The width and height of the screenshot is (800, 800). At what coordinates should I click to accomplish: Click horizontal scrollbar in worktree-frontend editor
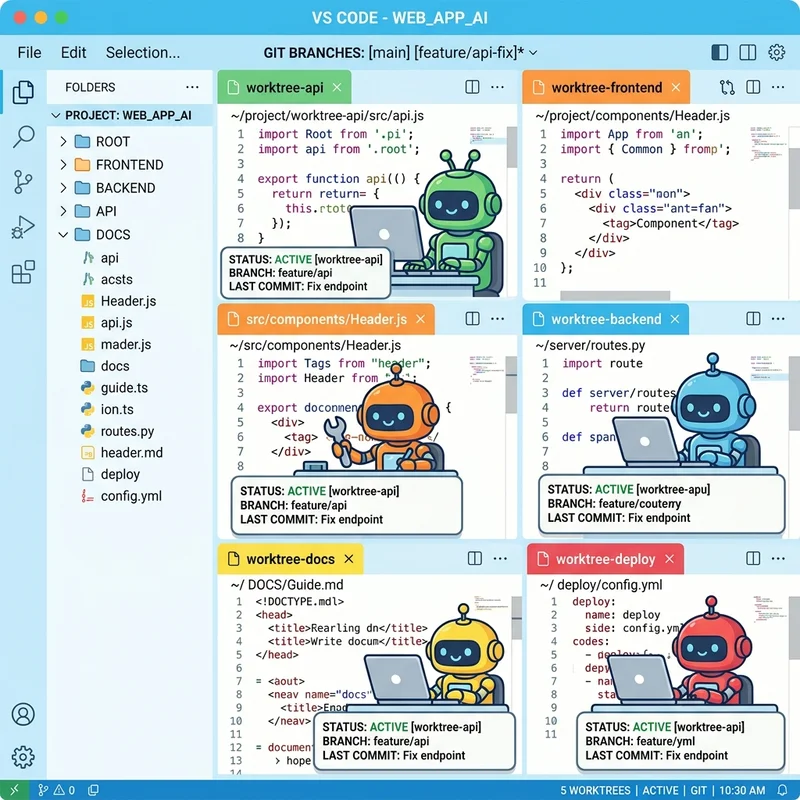[615, 295]
